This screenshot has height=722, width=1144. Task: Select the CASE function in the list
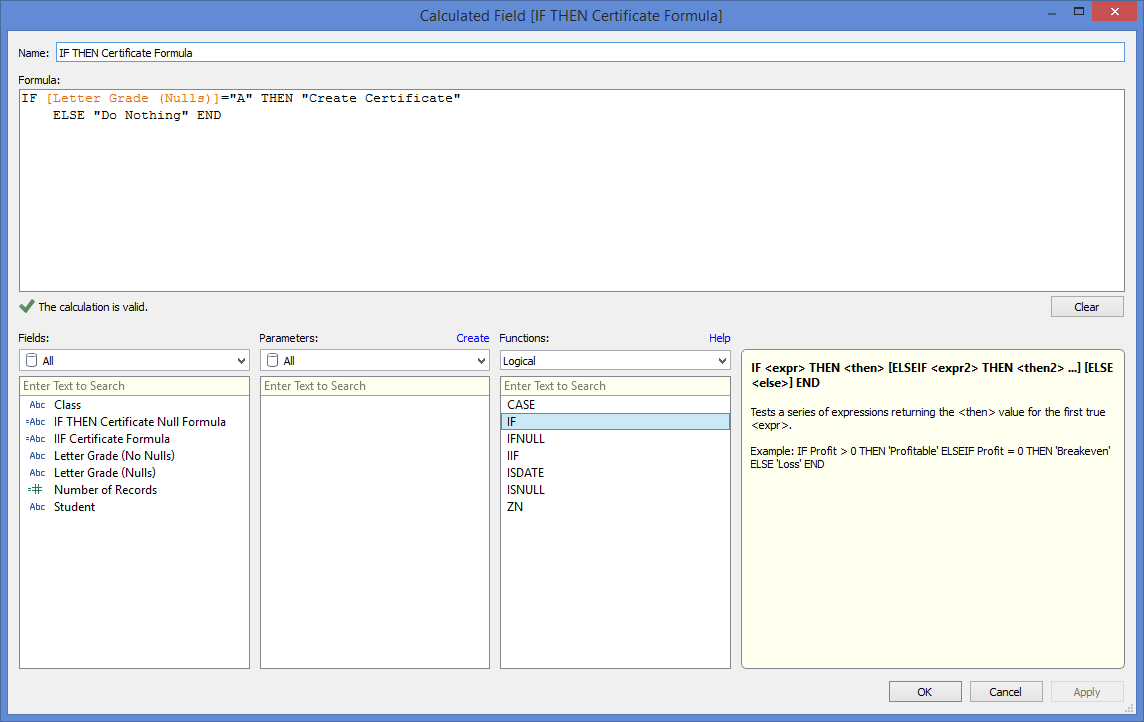coord(521,405)
